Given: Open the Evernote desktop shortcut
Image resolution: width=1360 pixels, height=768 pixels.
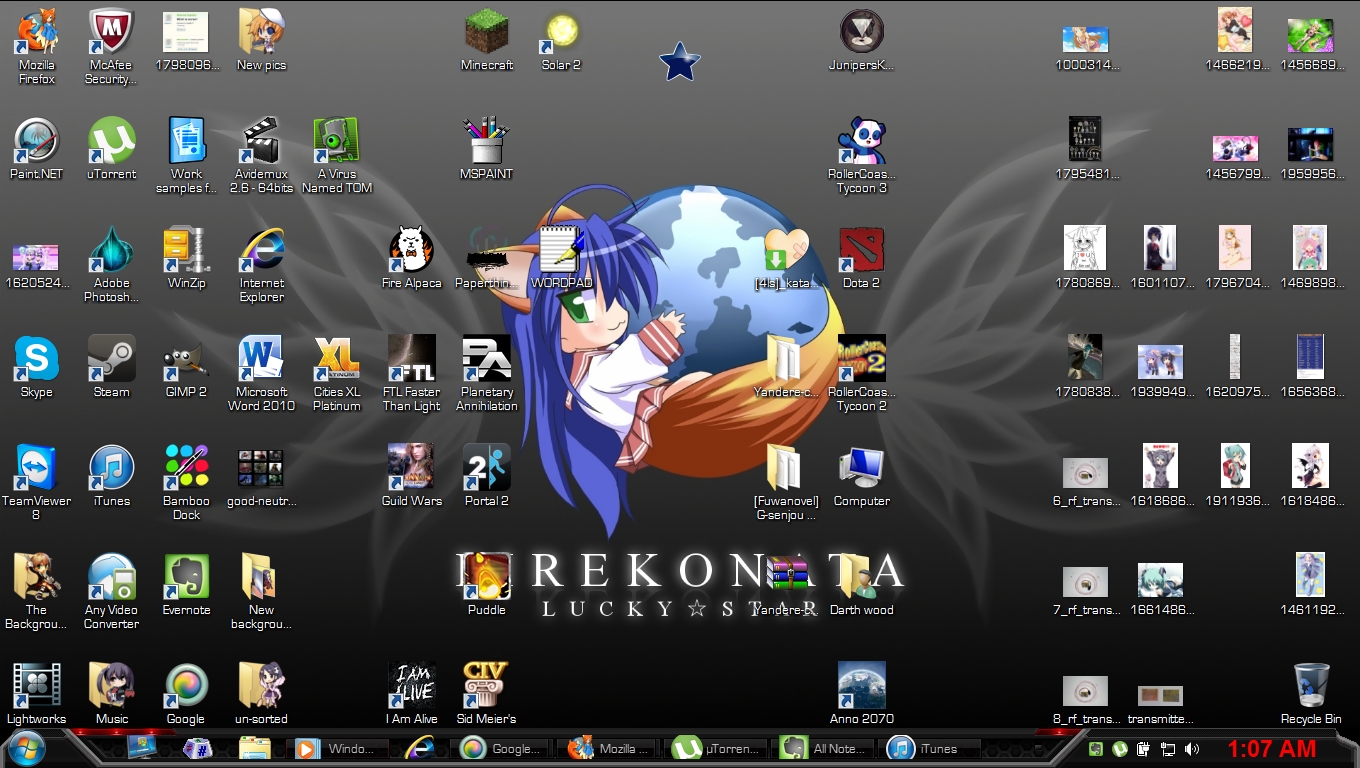Looking at the screenshot, I should pos(186,584).
